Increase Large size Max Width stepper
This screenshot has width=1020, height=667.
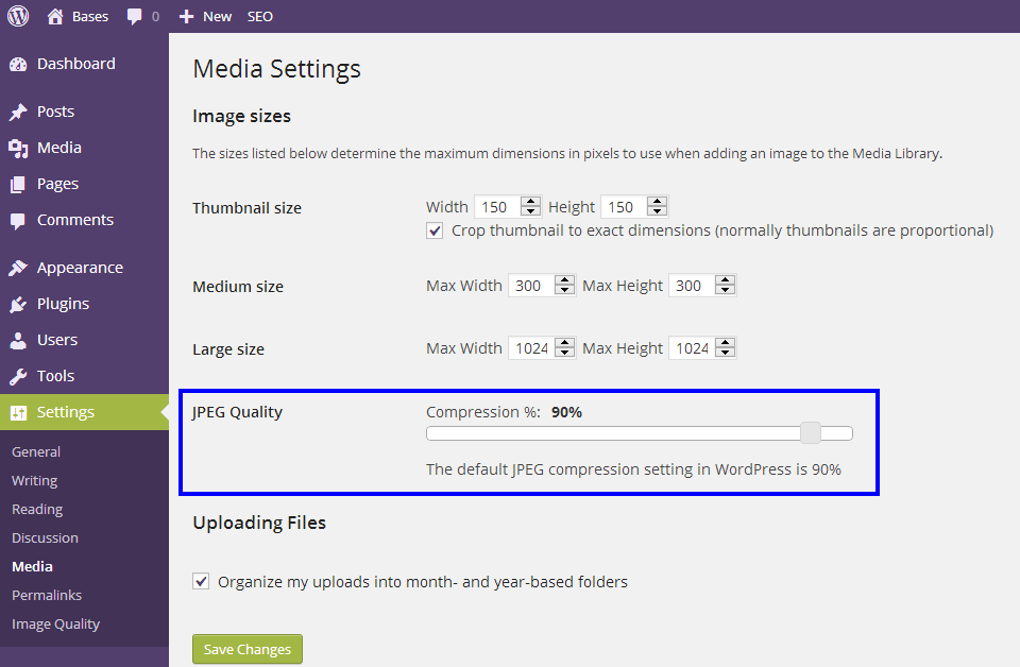(x=565, y=343)
